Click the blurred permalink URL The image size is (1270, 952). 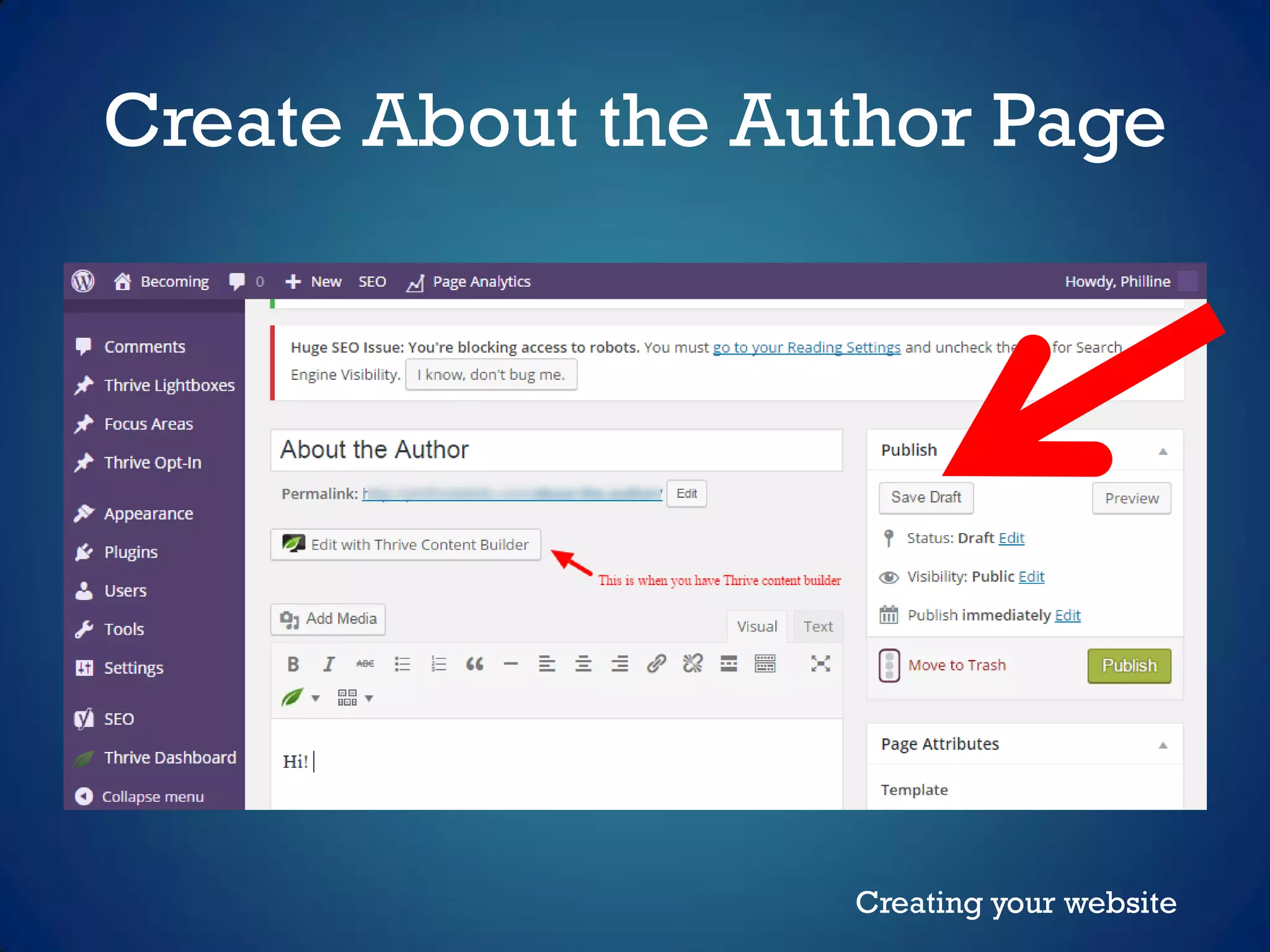pyautogui.click(x=512, y=493)
